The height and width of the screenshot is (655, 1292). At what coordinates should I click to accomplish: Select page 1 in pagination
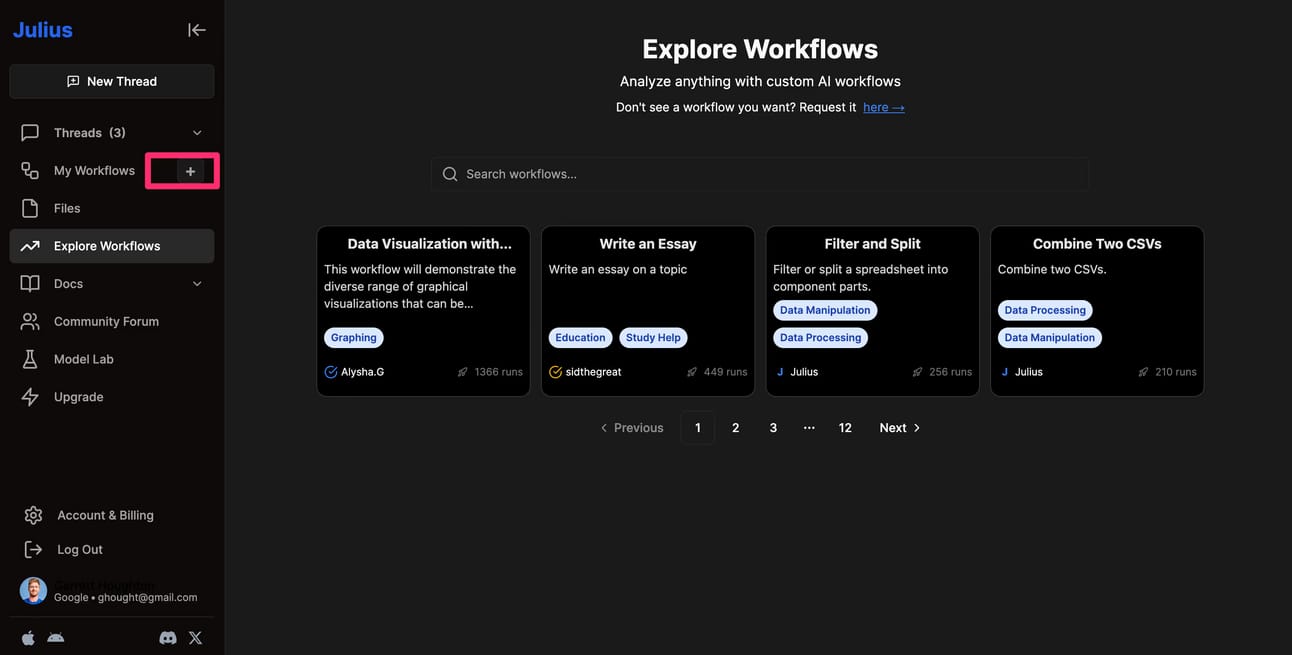698,428
